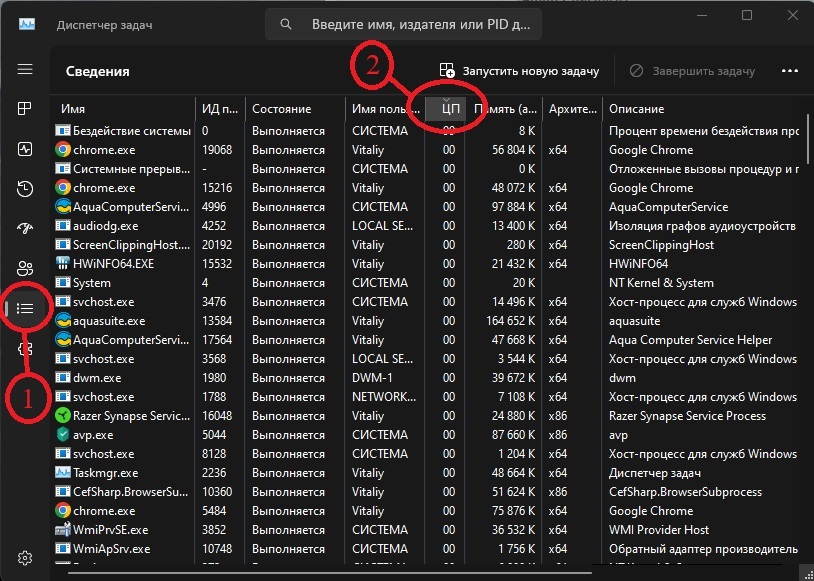Open the Performance page icon
Viewport: 814px width, 581px height.
tap(25, 149)
